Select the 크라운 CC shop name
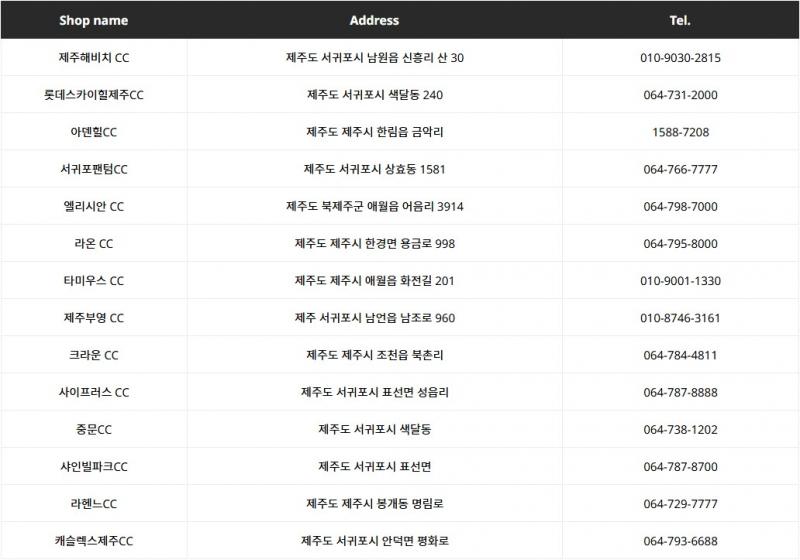 pos(94,355)
